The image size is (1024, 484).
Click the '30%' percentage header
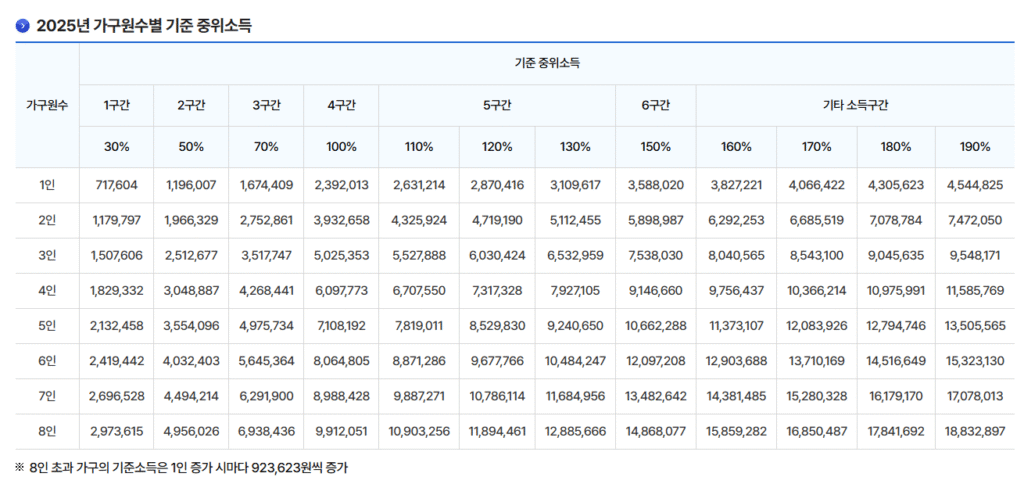(x=116, y=147)
